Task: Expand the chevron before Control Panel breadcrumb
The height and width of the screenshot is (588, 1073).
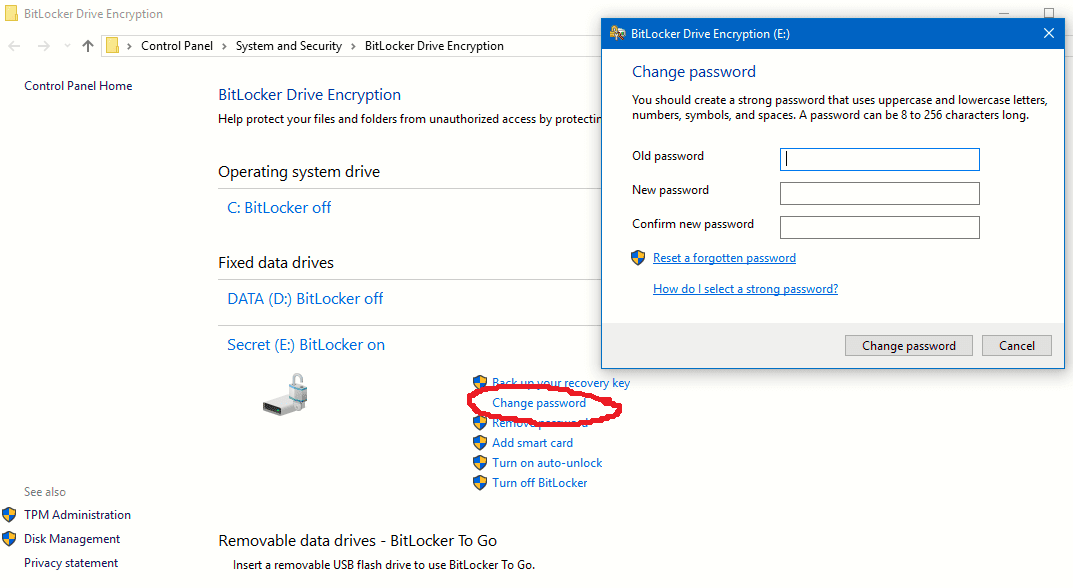Action: click(x=129, y=46)
